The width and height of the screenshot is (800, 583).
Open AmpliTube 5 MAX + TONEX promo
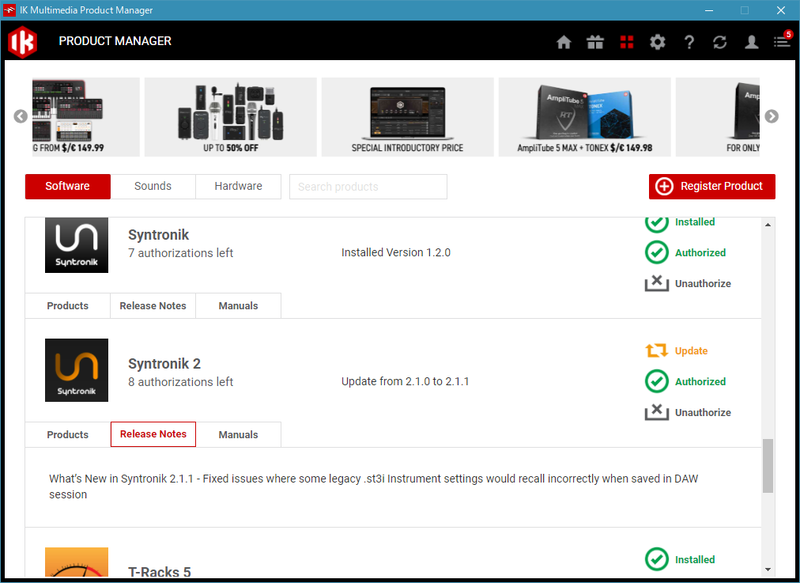pos(585,117)
